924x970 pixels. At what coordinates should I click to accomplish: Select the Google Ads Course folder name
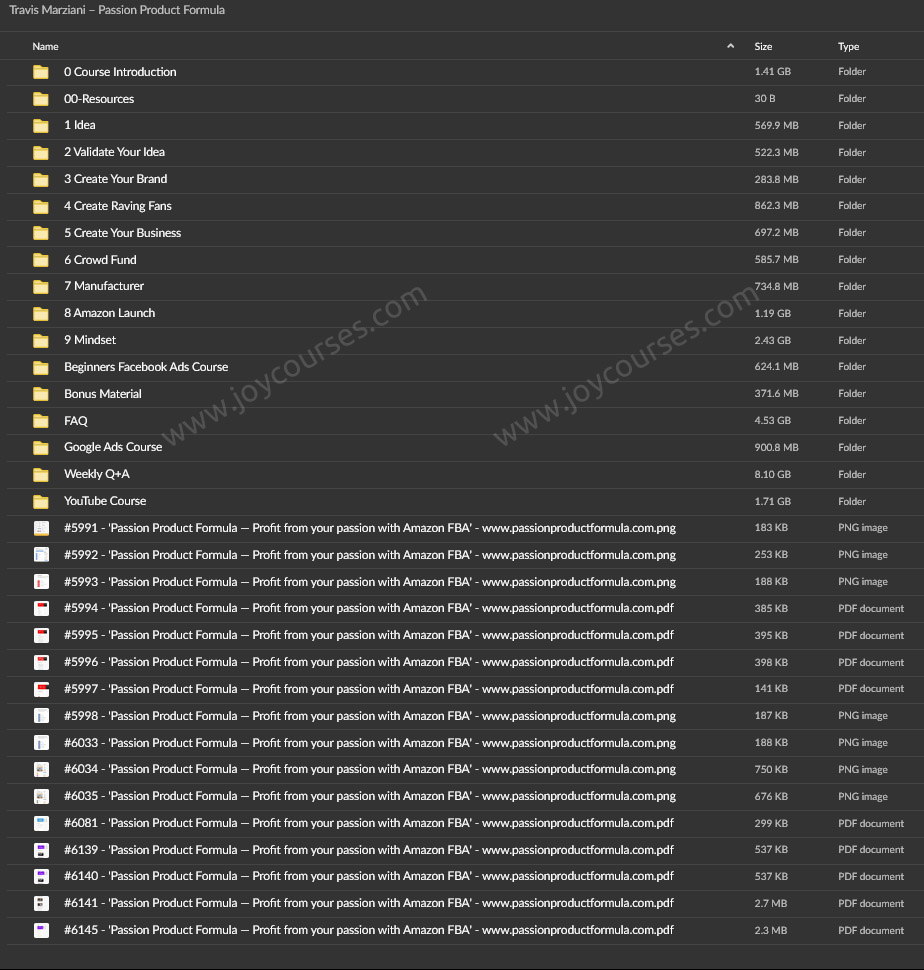click(113, 447)
